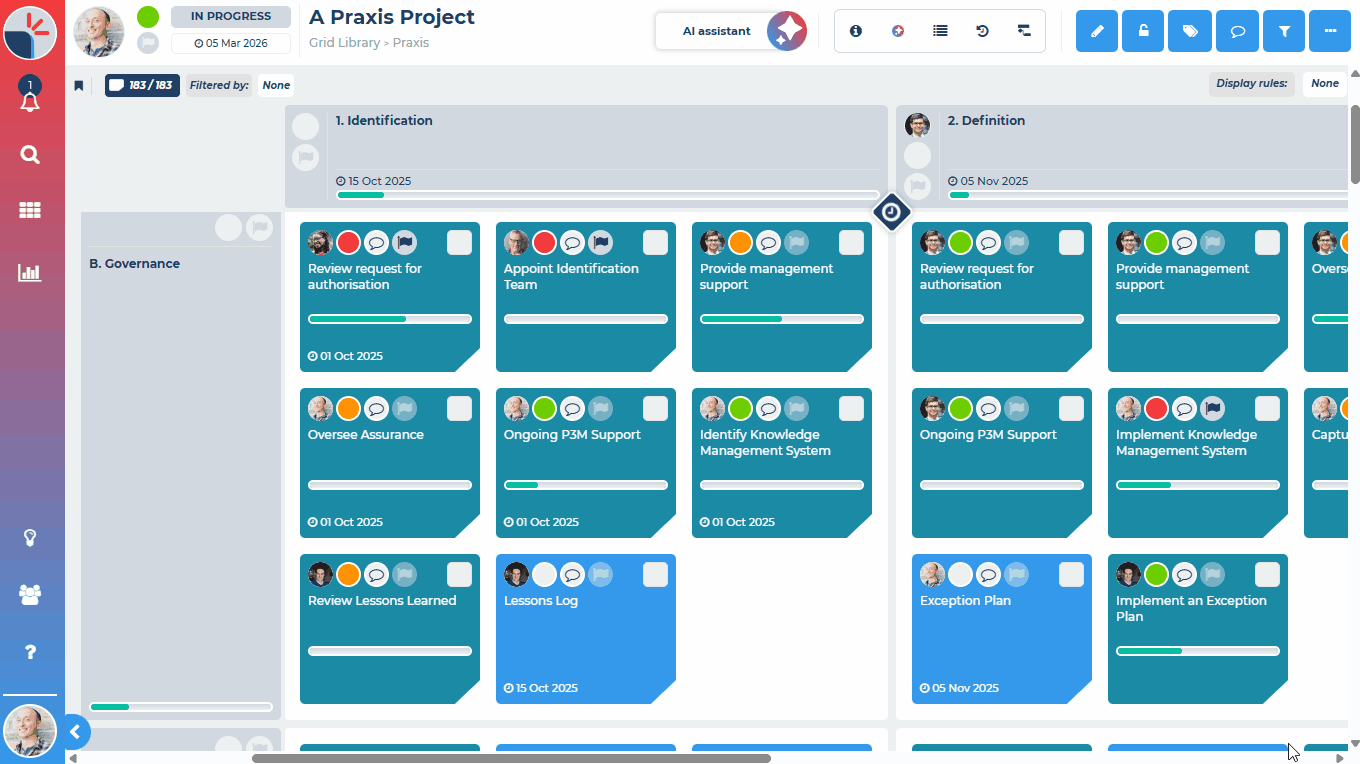This screenshot has width=1360, height=764.
Task: Open the ellipsis more-options menu
Action: 1330,31
